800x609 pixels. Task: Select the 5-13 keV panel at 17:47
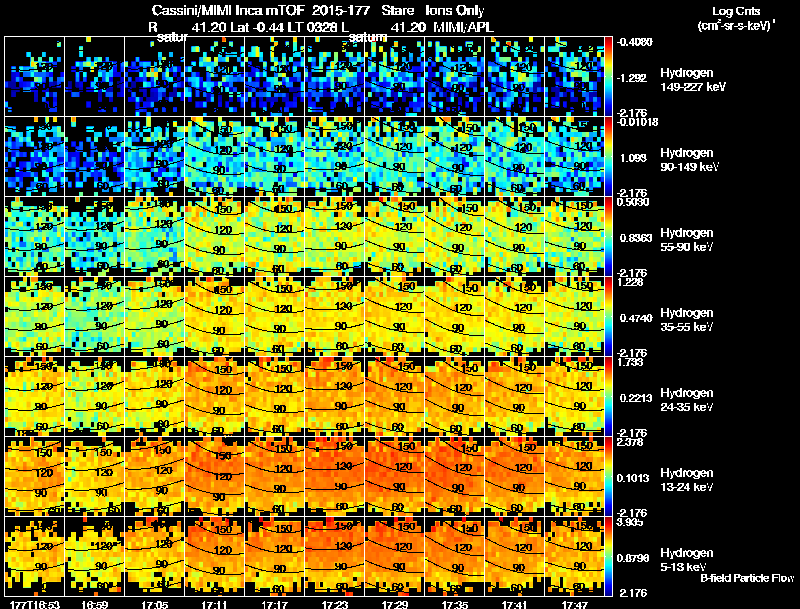[x=574, y=556]
